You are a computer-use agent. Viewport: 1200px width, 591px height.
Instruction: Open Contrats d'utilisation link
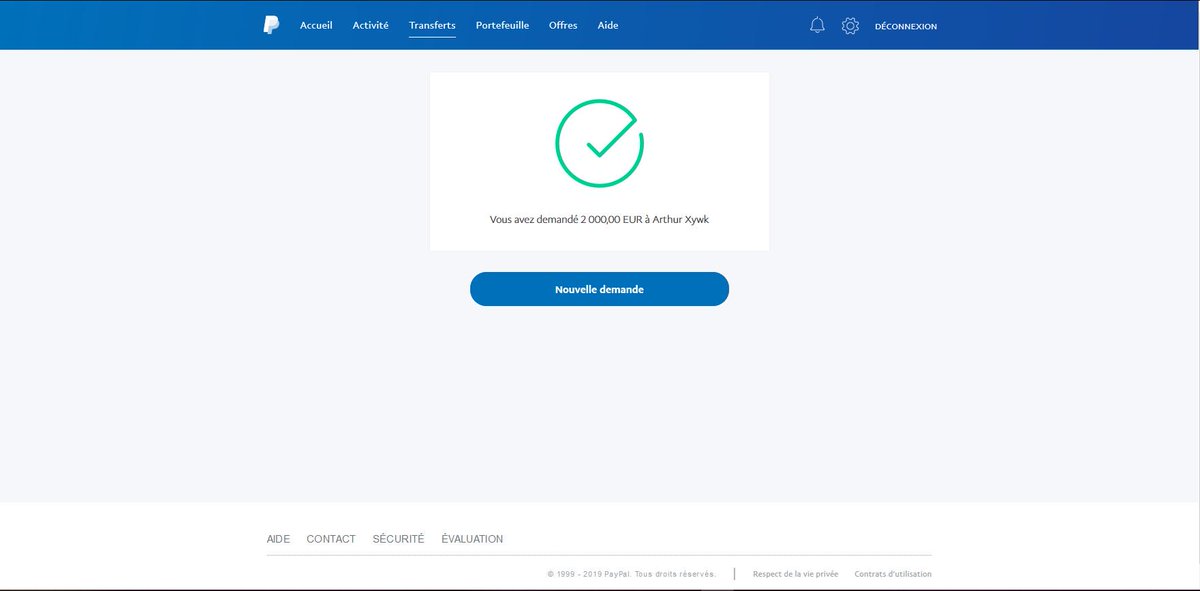click(893, 574)
